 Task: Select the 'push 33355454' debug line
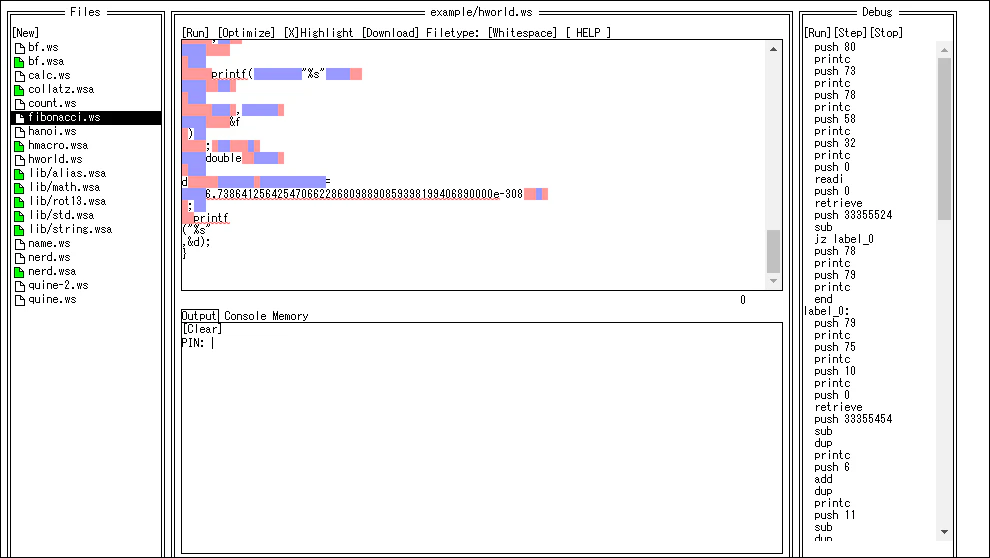pos(853,419)
